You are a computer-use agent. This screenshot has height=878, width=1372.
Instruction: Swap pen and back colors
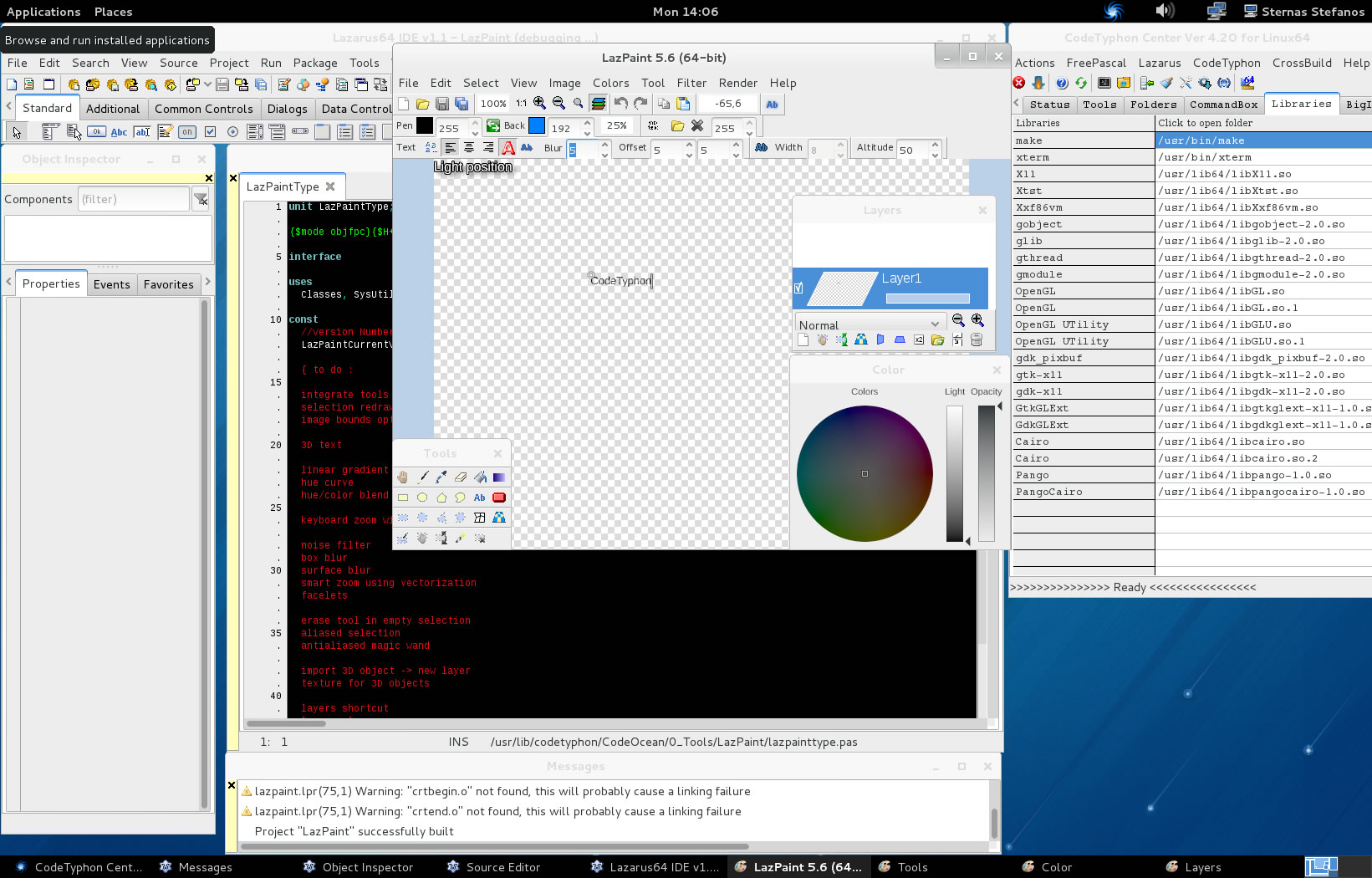pos(493,125)
